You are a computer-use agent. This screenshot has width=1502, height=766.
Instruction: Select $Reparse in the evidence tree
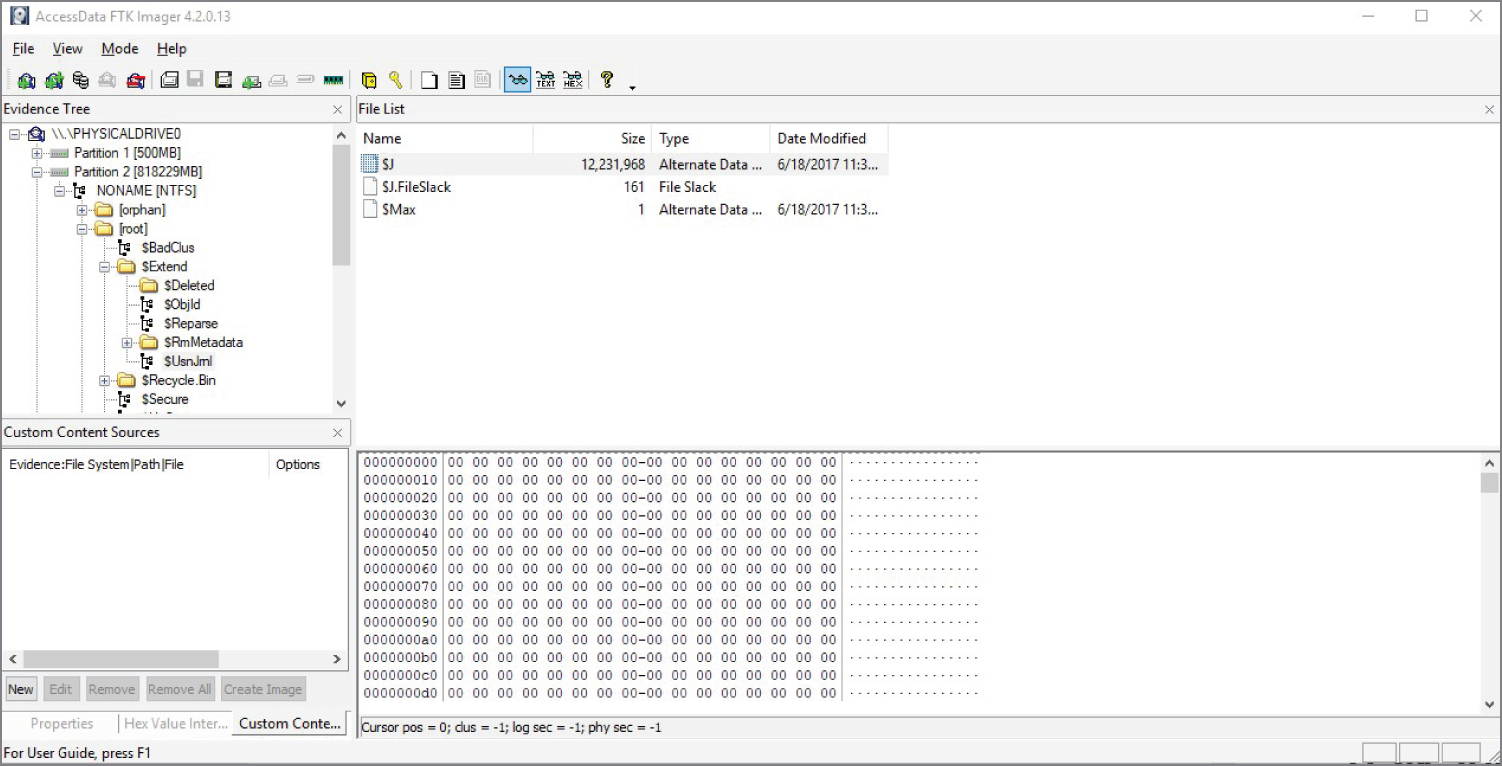pos(190,324)
